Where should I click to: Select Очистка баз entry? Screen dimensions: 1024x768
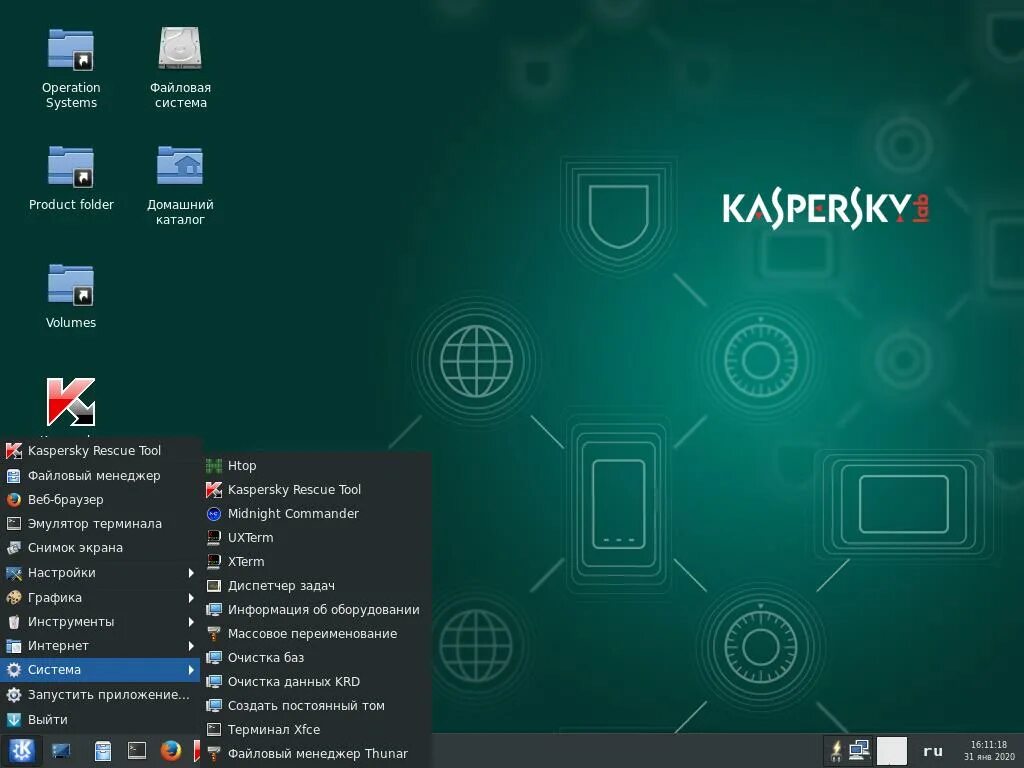[316, 658]
